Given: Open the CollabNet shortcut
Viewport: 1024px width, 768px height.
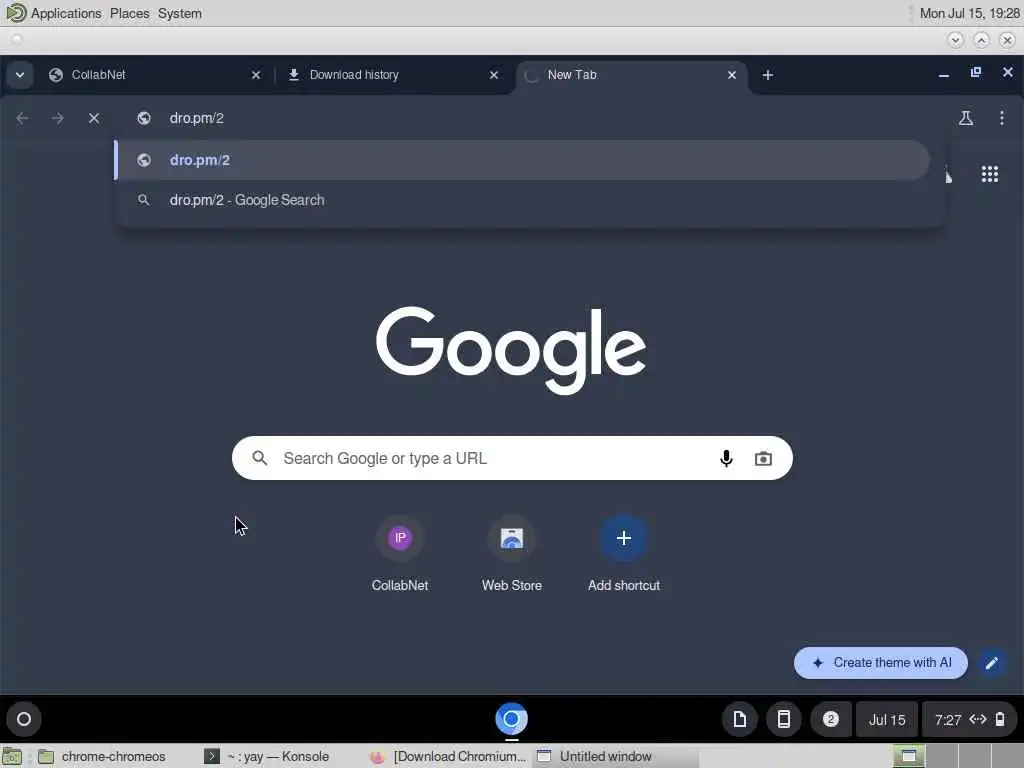Looking at the screenshot, I should [x=400, y=554].
